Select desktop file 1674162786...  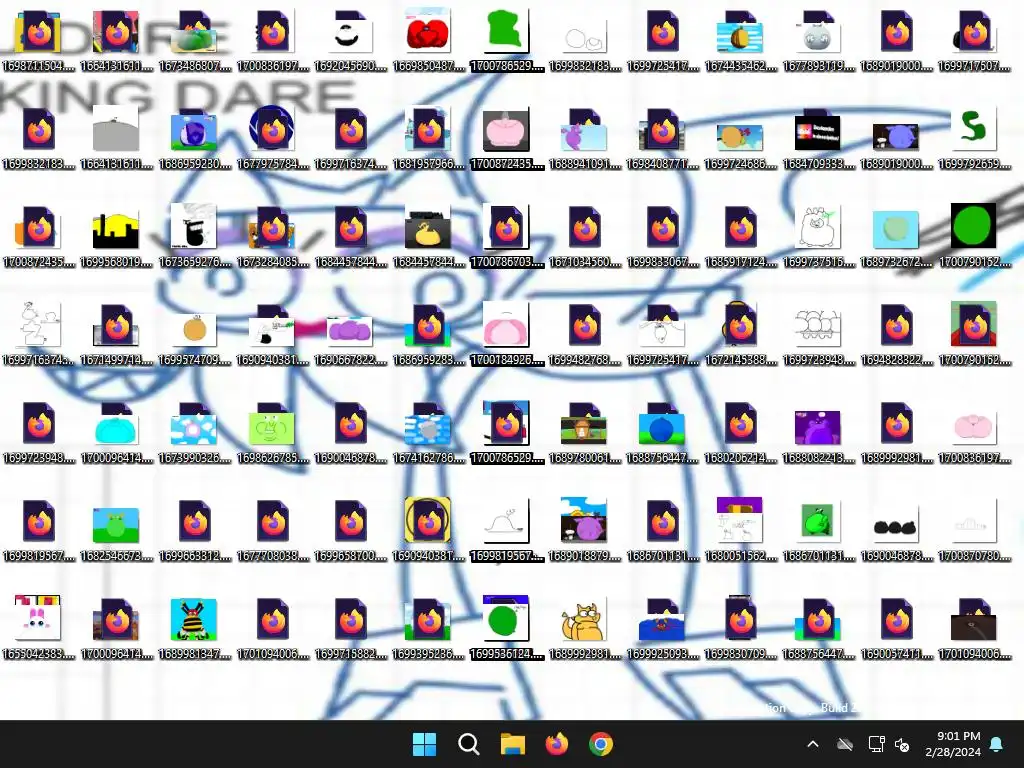pos(428,432)
